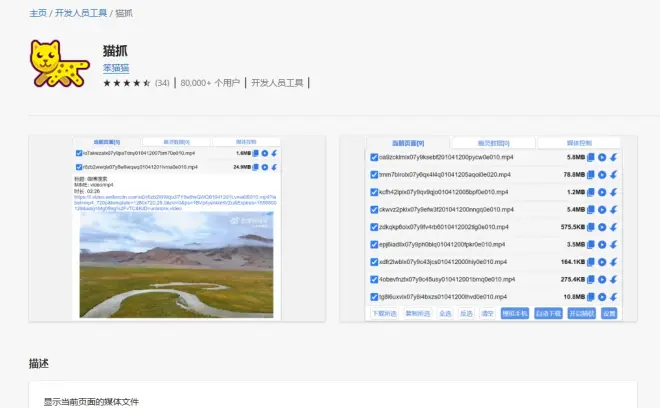Click the copy icon for the 575.5KB file

pos(591,228)
